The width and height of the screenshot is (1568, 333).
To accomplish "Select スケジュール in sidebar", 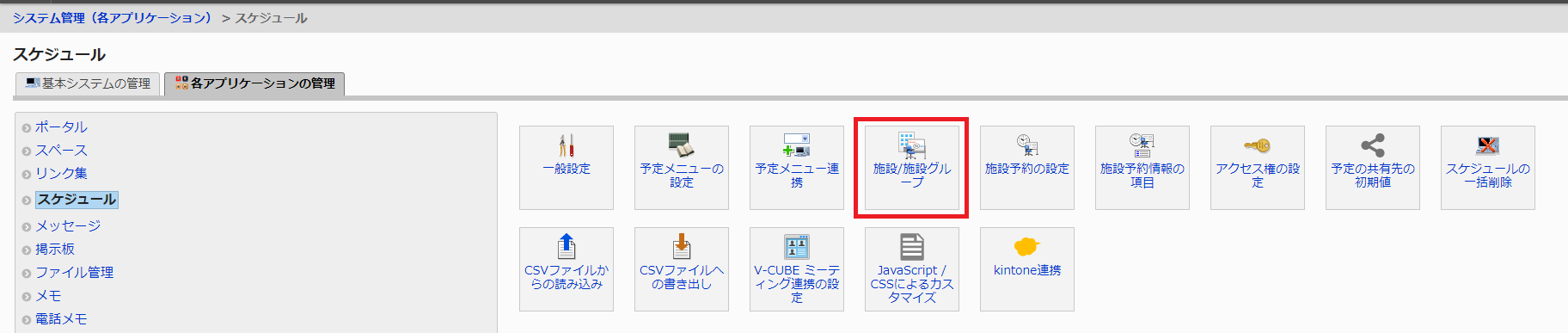I will coord(77,200).
